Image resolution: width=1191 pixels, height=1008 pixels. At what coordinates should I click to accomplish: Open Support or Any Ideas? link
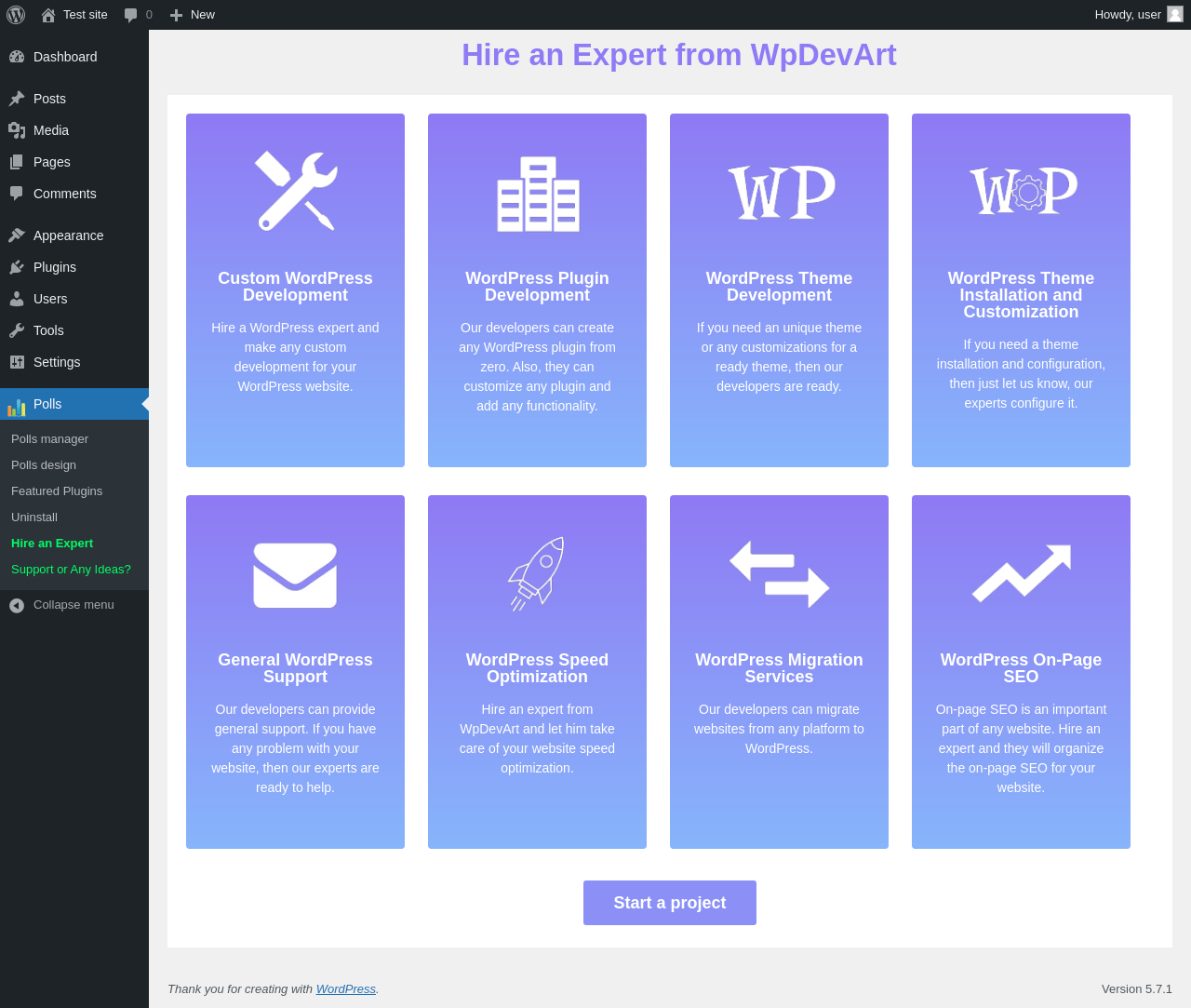[71, 570]
